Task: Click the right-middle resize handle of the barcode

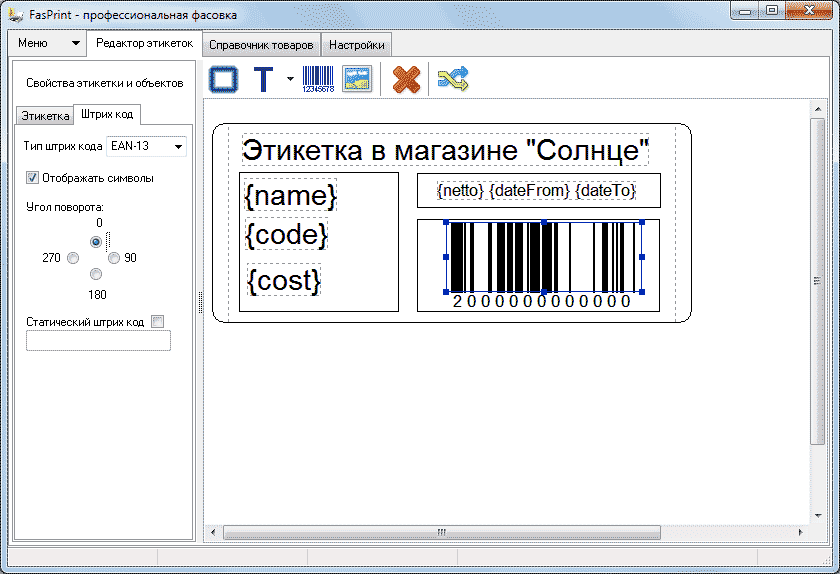Action: pyautogui.click(x=642, y=257)
